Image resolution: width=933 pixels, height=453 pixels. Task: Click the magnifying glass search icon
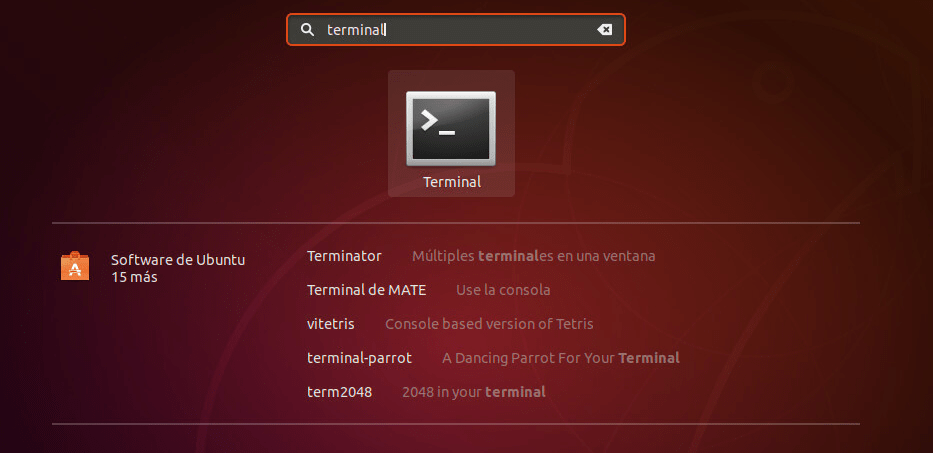[307, 30]
